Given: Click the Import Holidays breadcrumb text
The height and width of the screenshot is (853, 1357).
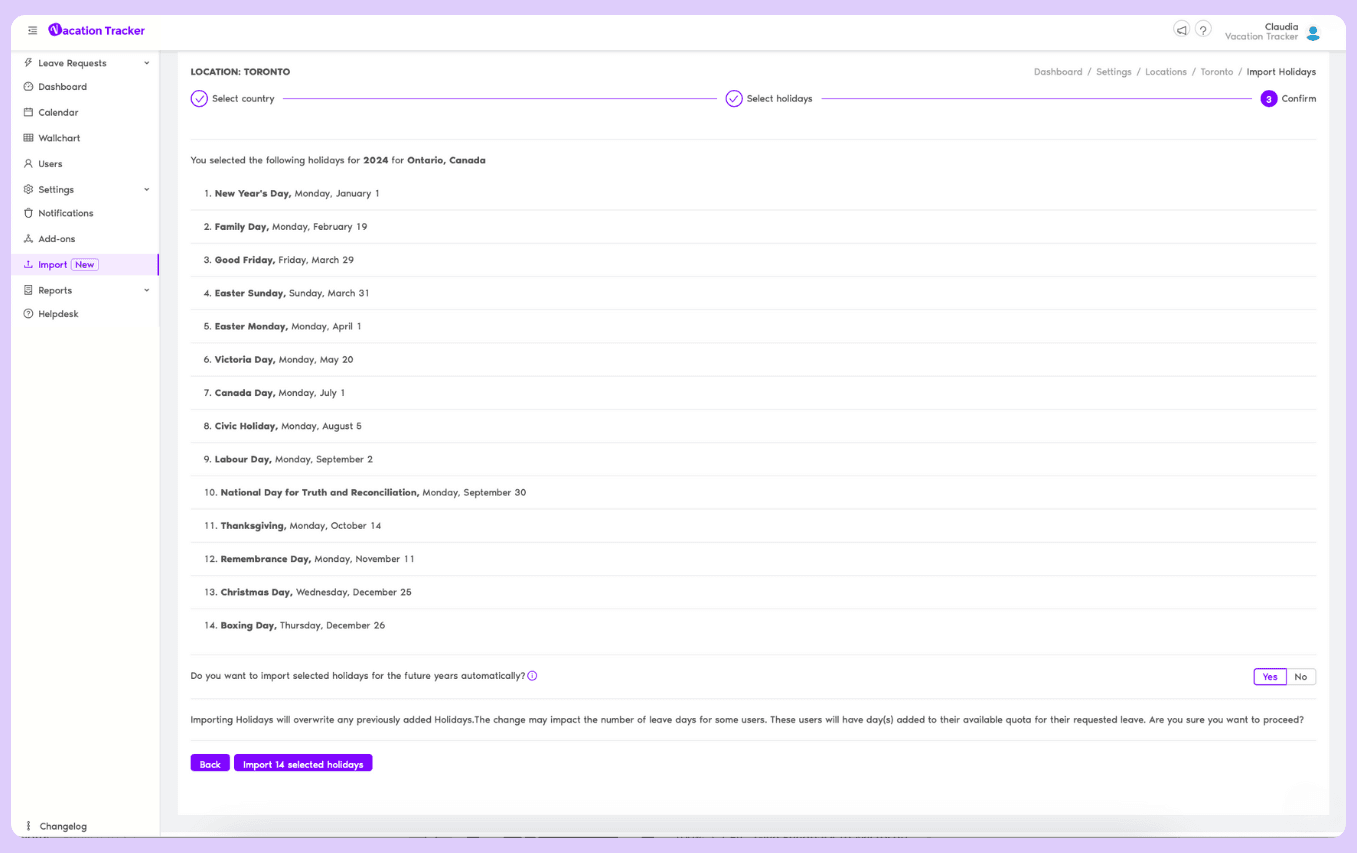Looking at the screenshot, I should coord(1281,72).
